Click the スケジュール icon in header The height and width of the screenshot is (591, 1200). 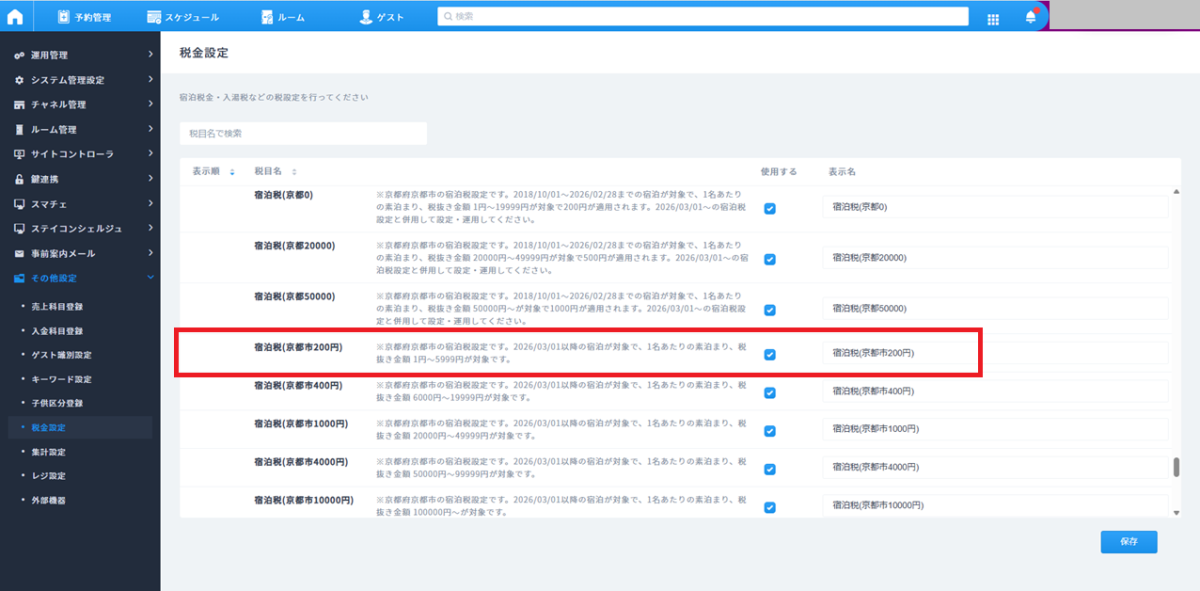pos(154,17)
